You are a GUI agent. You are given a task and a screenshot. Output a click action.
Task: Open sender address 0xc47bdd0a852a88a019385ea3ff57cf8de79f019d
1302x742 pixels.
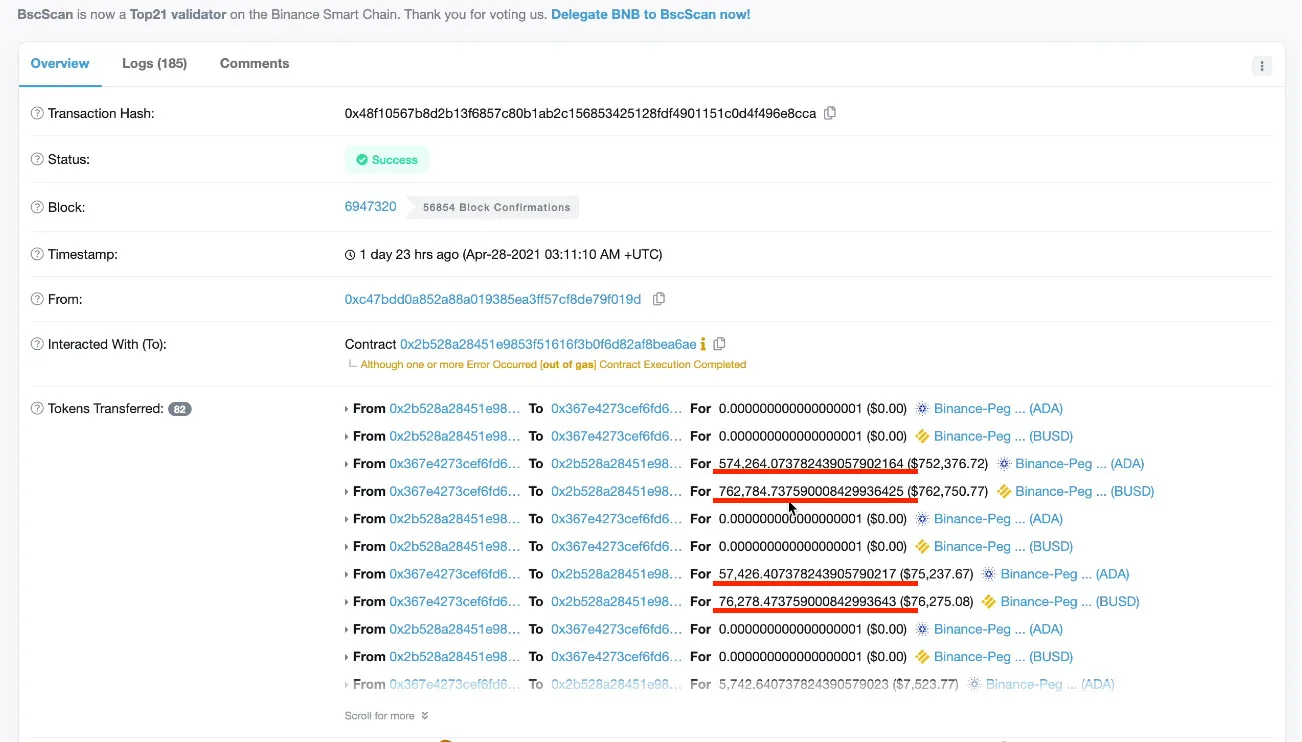(x=493, y=299)
